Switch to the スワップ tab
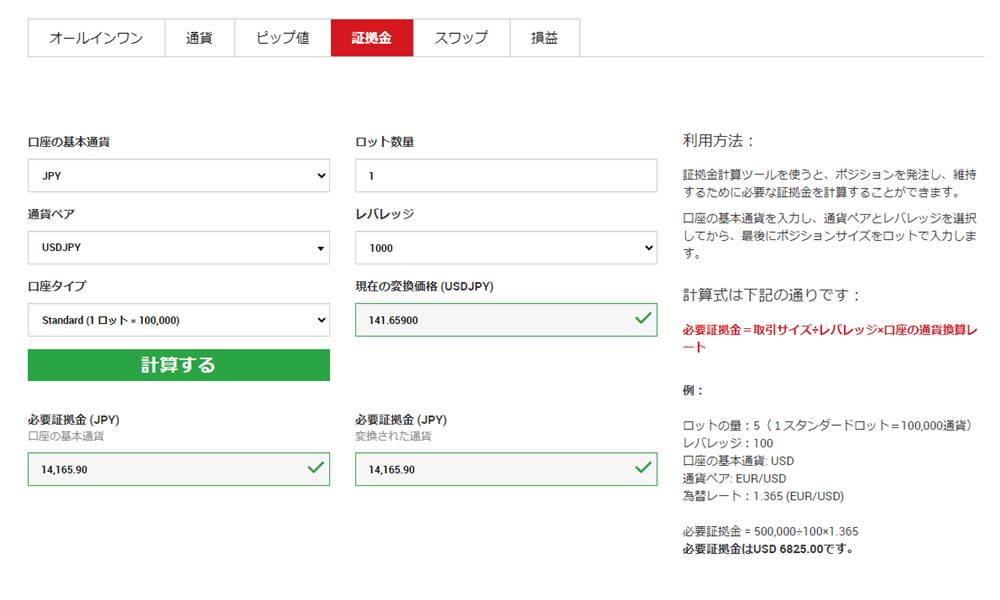Screen dimensions: 1000x600 coord(460,37)
